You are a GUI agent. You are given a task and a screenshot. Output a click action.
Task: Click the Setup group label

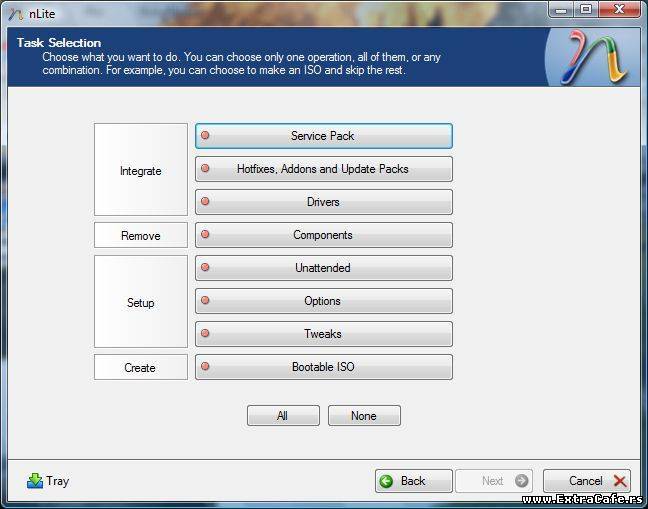coord(141,303)
